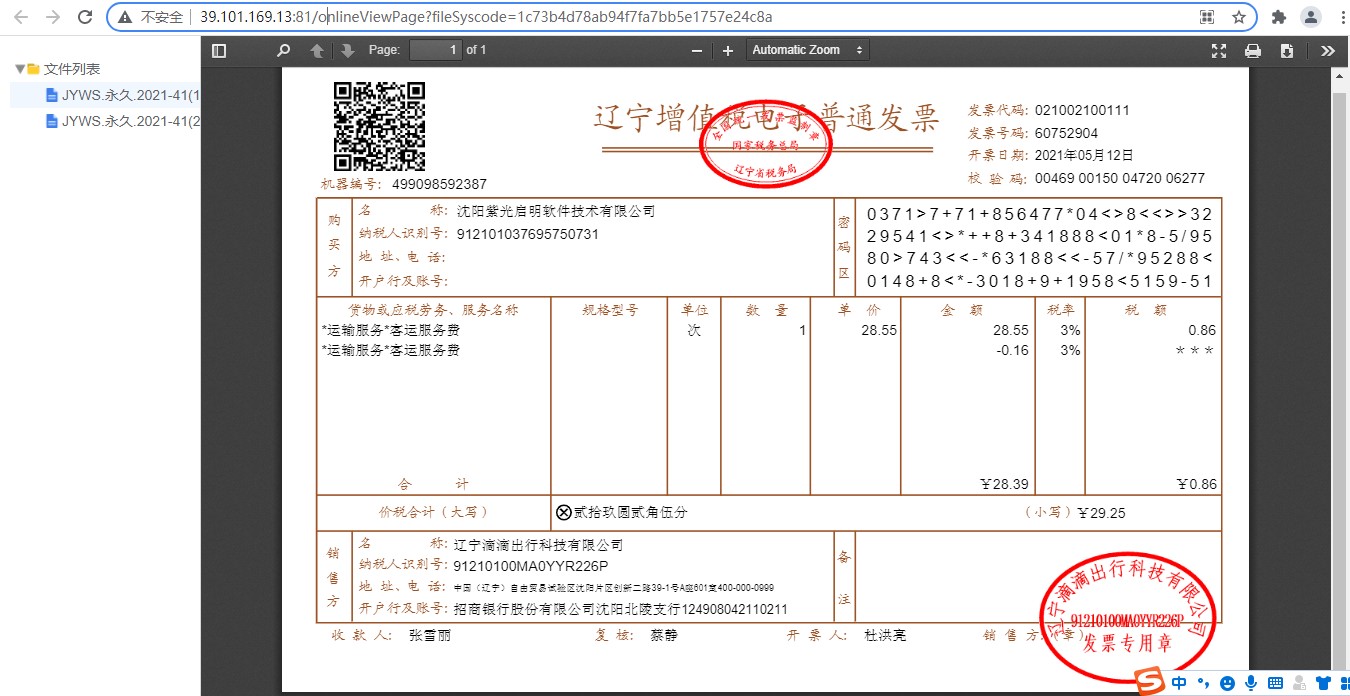Start voice input with microphone icon

pos(1250,683)
